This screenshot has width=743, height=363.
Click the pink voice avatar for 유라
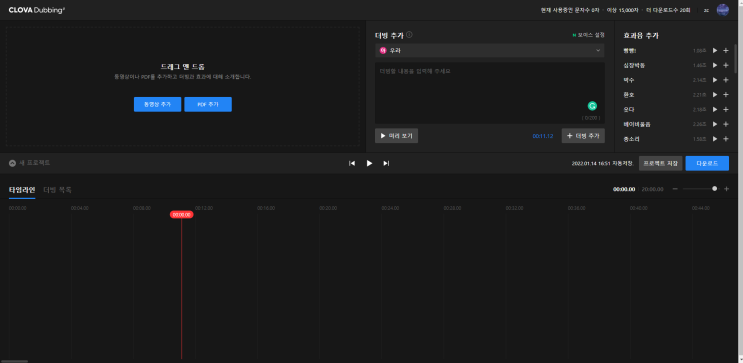(383, 50)
